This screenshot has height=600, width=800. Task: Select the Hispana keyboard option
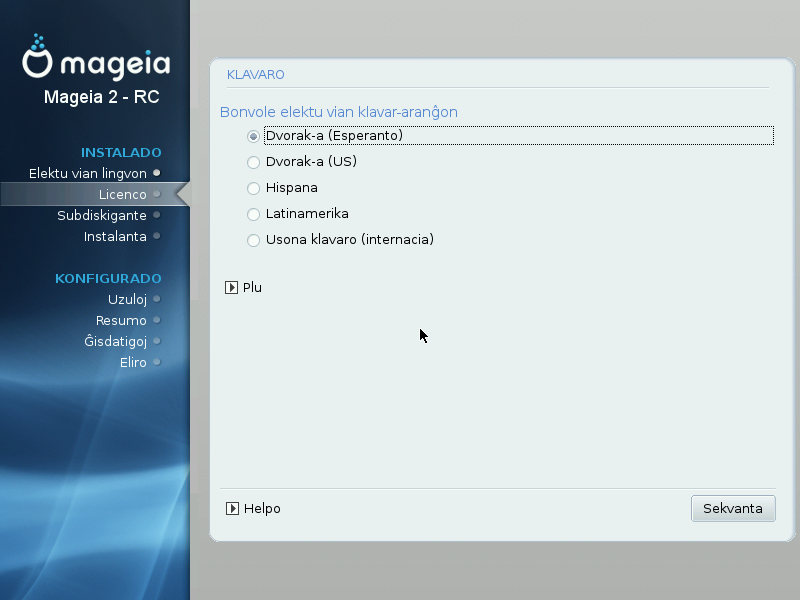pos(253,188)
